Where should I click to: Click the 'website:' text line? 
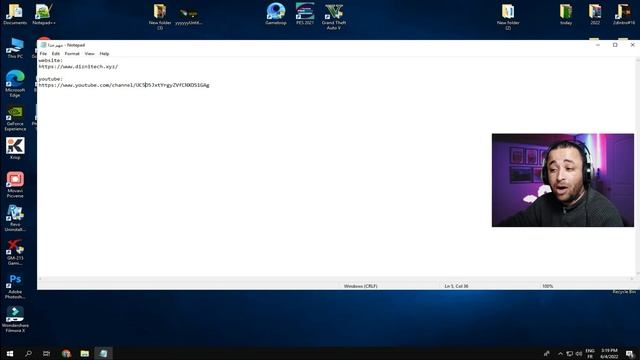point(51,60)
